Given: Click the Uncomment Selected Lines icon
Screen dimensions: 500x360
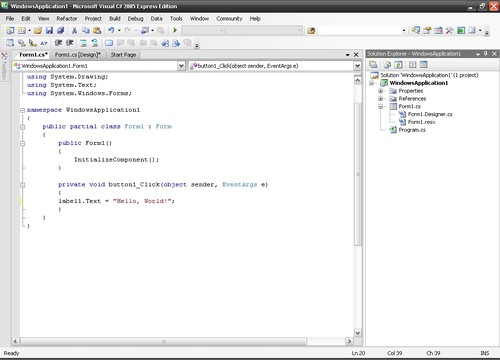Looking at the screenshot, I should 95,43.
